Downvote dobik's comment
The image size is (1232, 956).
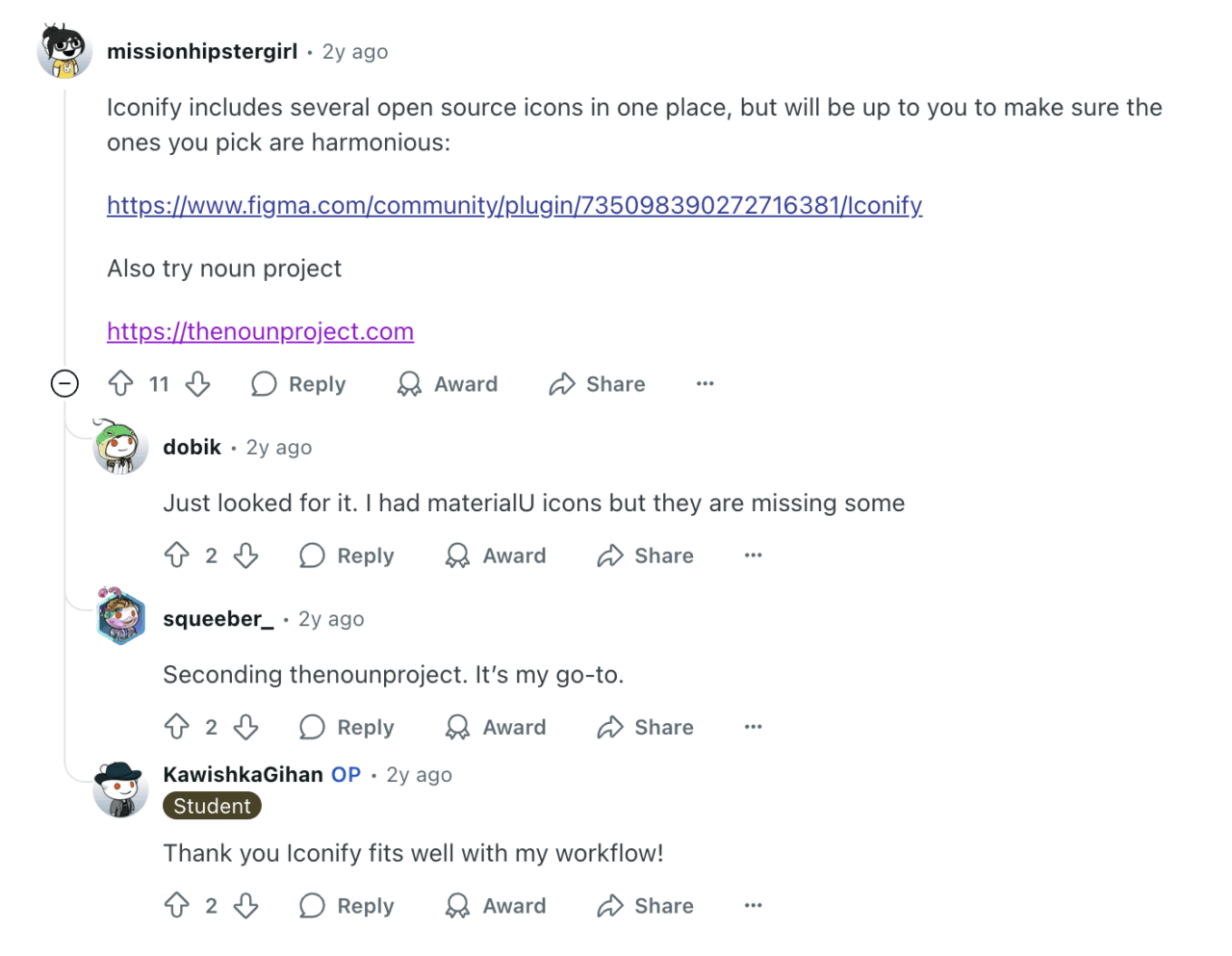[x=246, y=556]
